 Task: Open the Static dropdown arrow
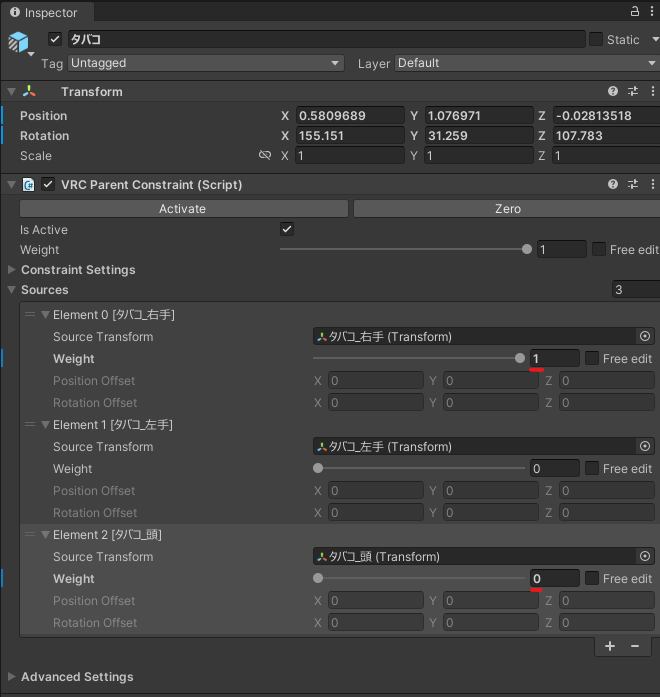pos(655,39)
